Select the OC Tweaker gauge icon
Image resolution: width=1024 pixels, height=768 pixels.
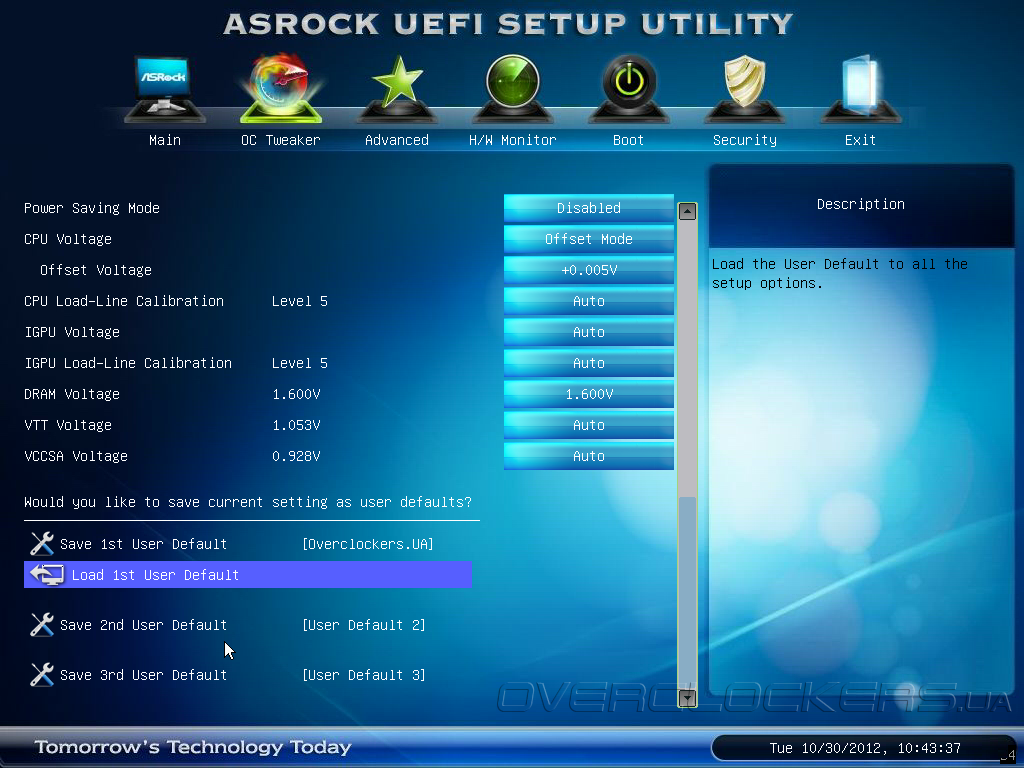[x=281, y=89]
